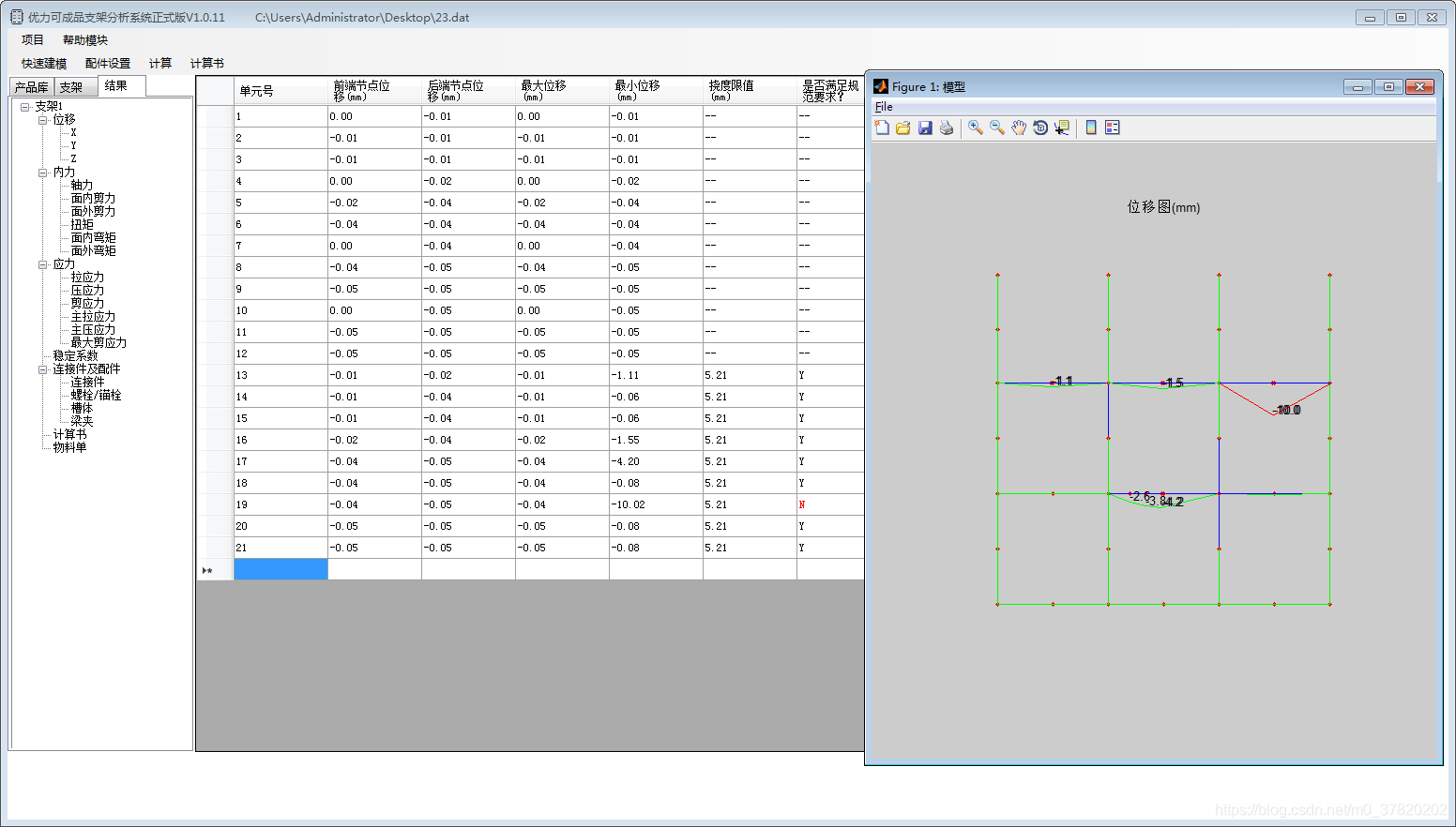Click the red N cell in row 19
This screenshot has height=827, width=1456.
click(x=830, y=504)
